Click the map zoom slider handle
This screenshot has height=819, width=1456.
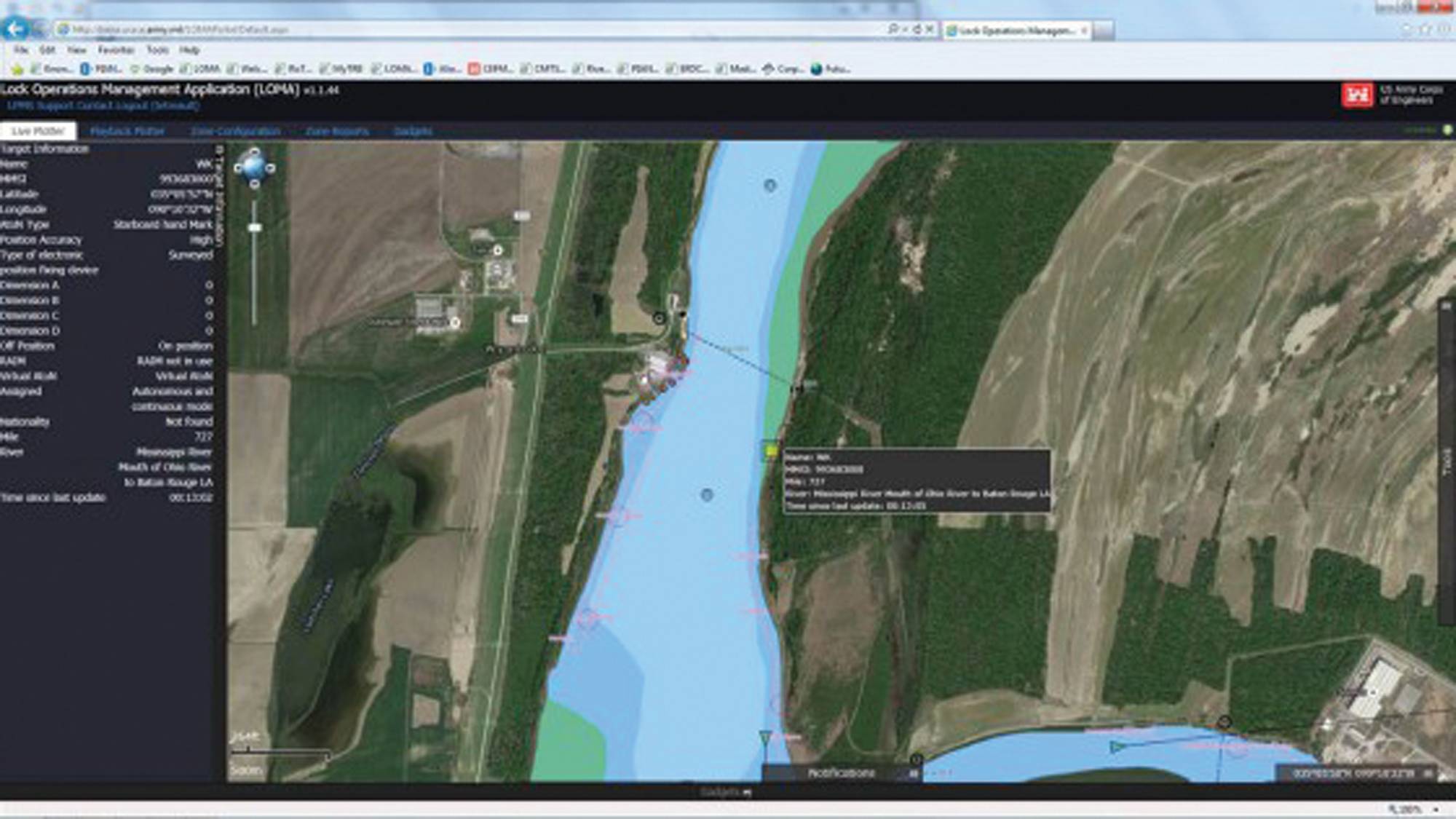point(254,228)
